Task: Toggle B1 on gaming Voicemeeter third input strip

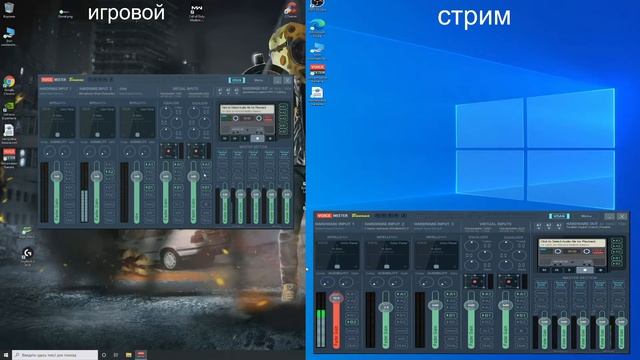Action: pos(149,187)
